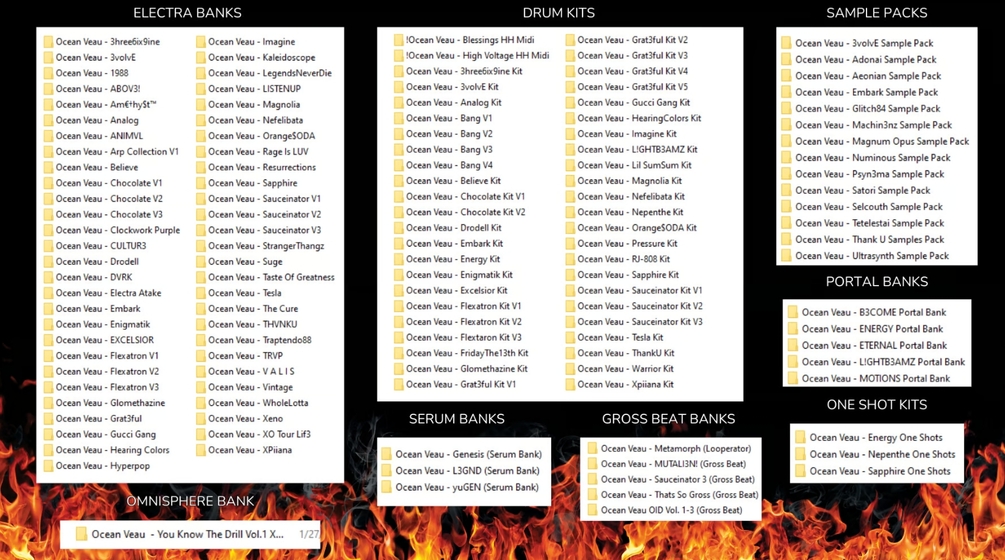The height and width of the screenshot is (560, 1005).
Task: Click 'Ocean Veau - V A L I S' entry
Action: coord(251,371)
